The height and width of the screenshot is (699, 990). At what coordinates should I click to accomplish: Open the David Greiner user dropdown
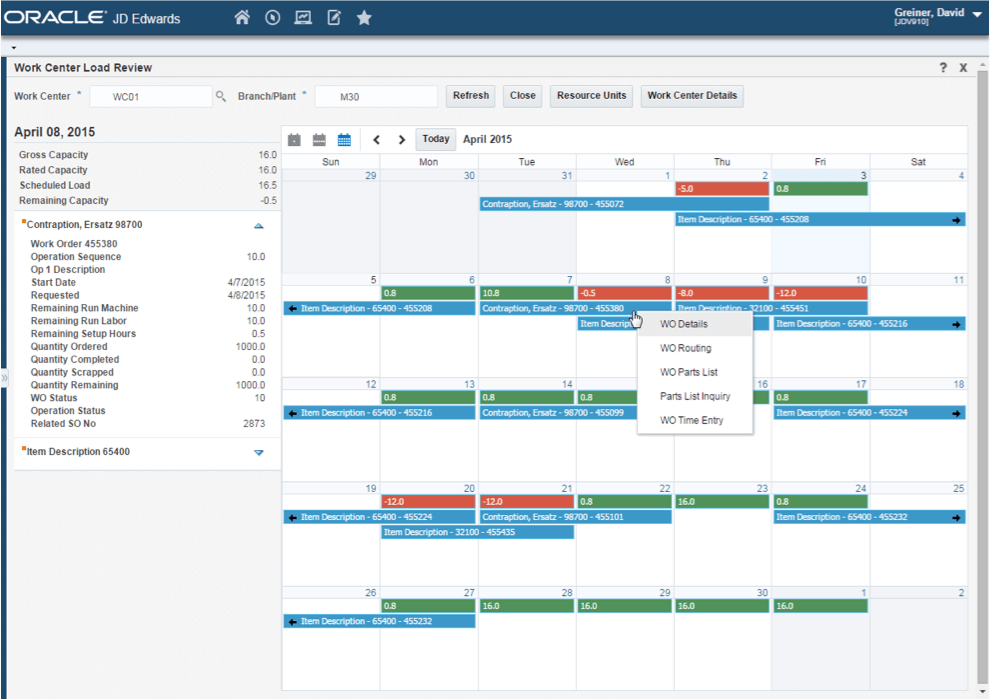pos(976,15)
